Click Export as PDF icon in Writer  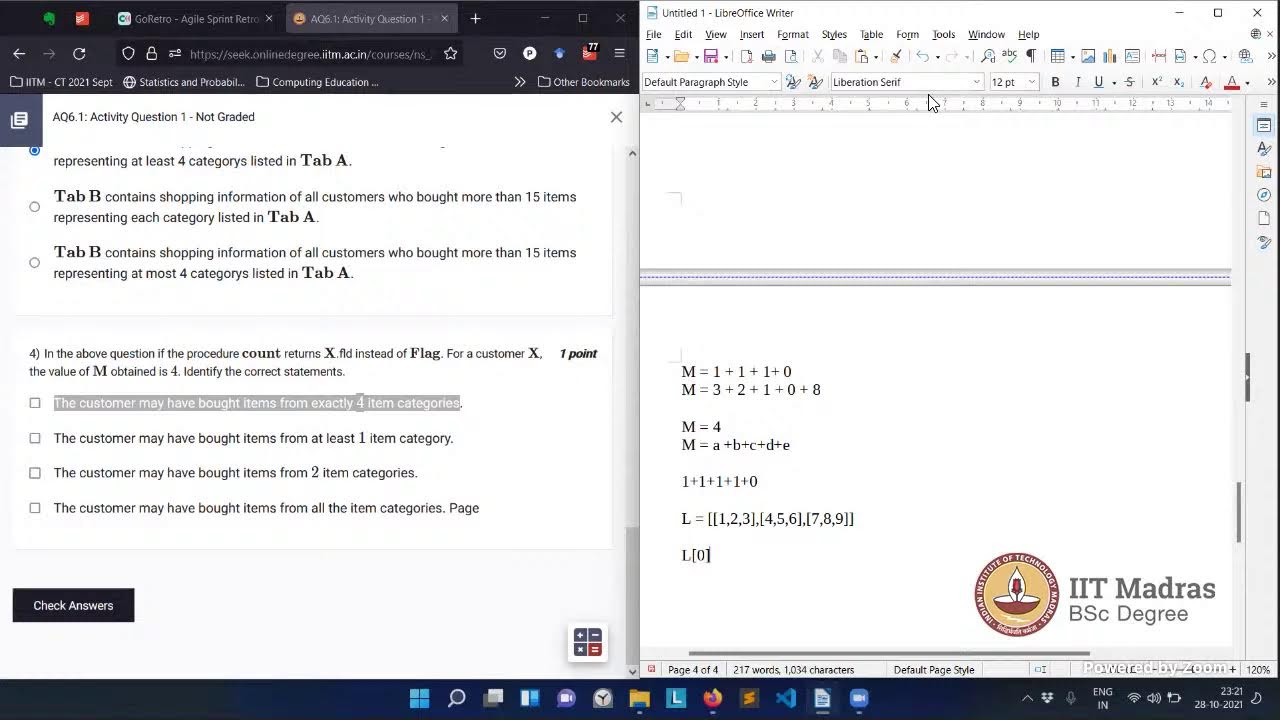coord(746,56)
